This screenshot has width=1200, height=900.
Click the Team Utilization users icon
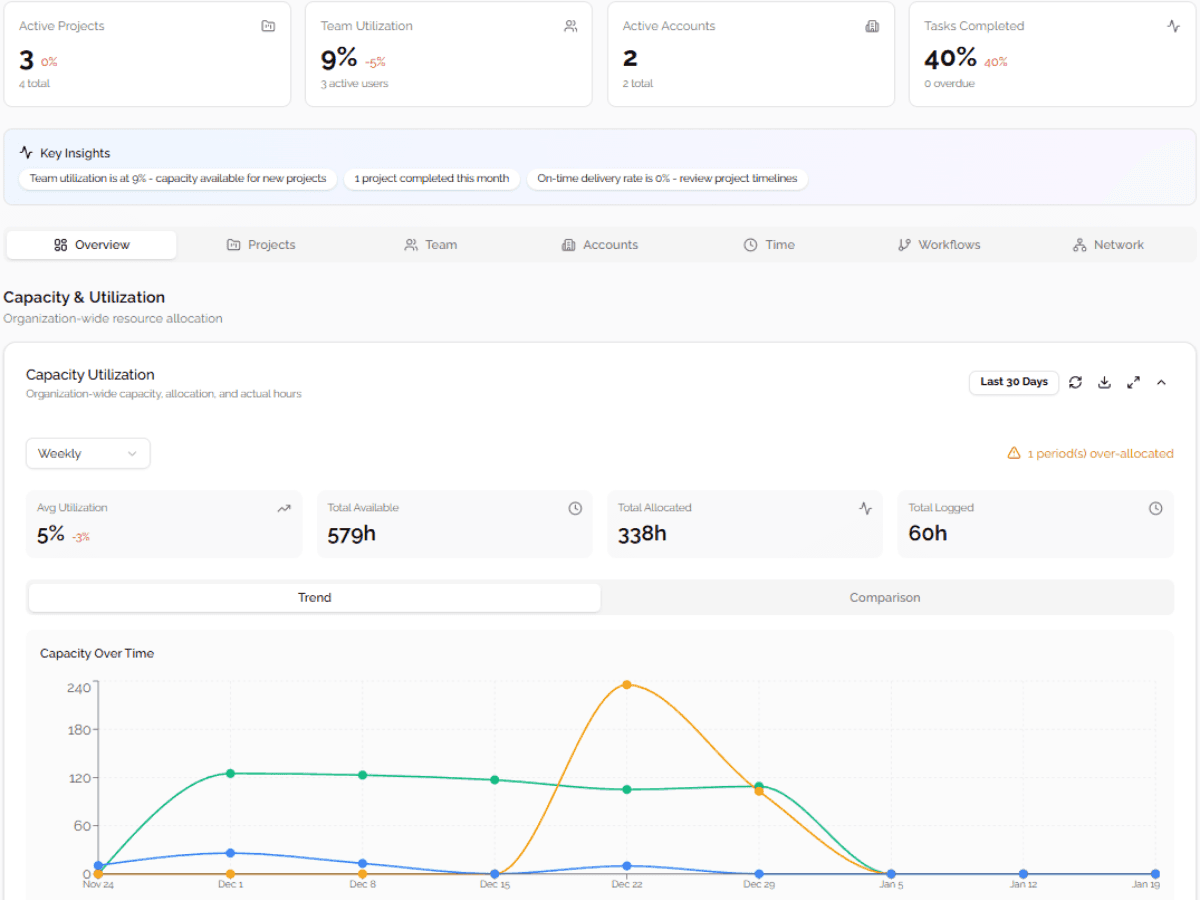point(570,26)
